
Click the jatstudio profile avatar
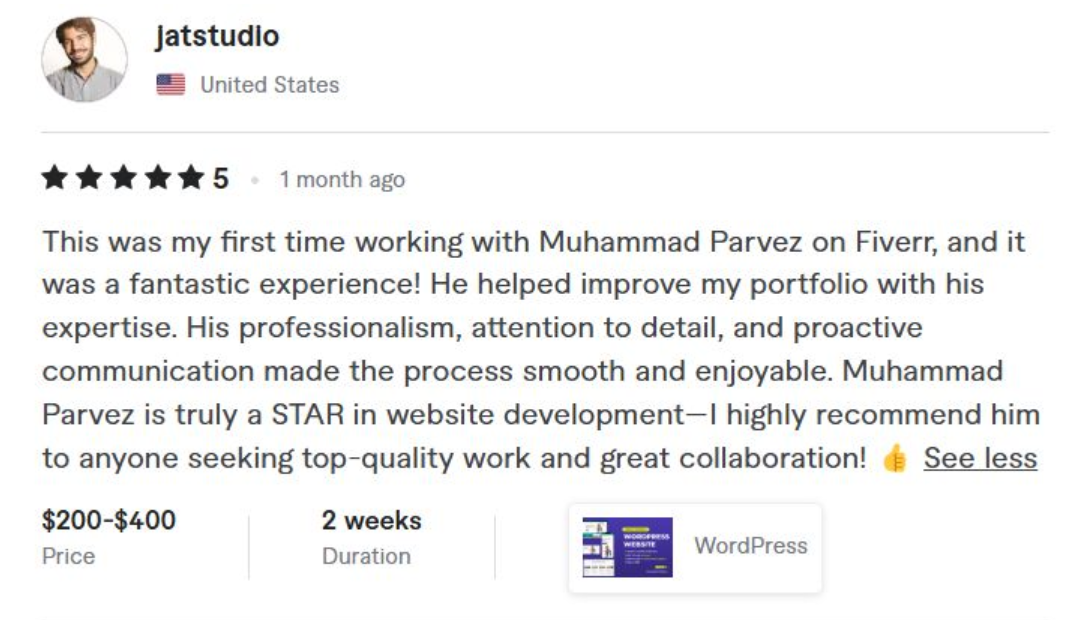(84, 60)
